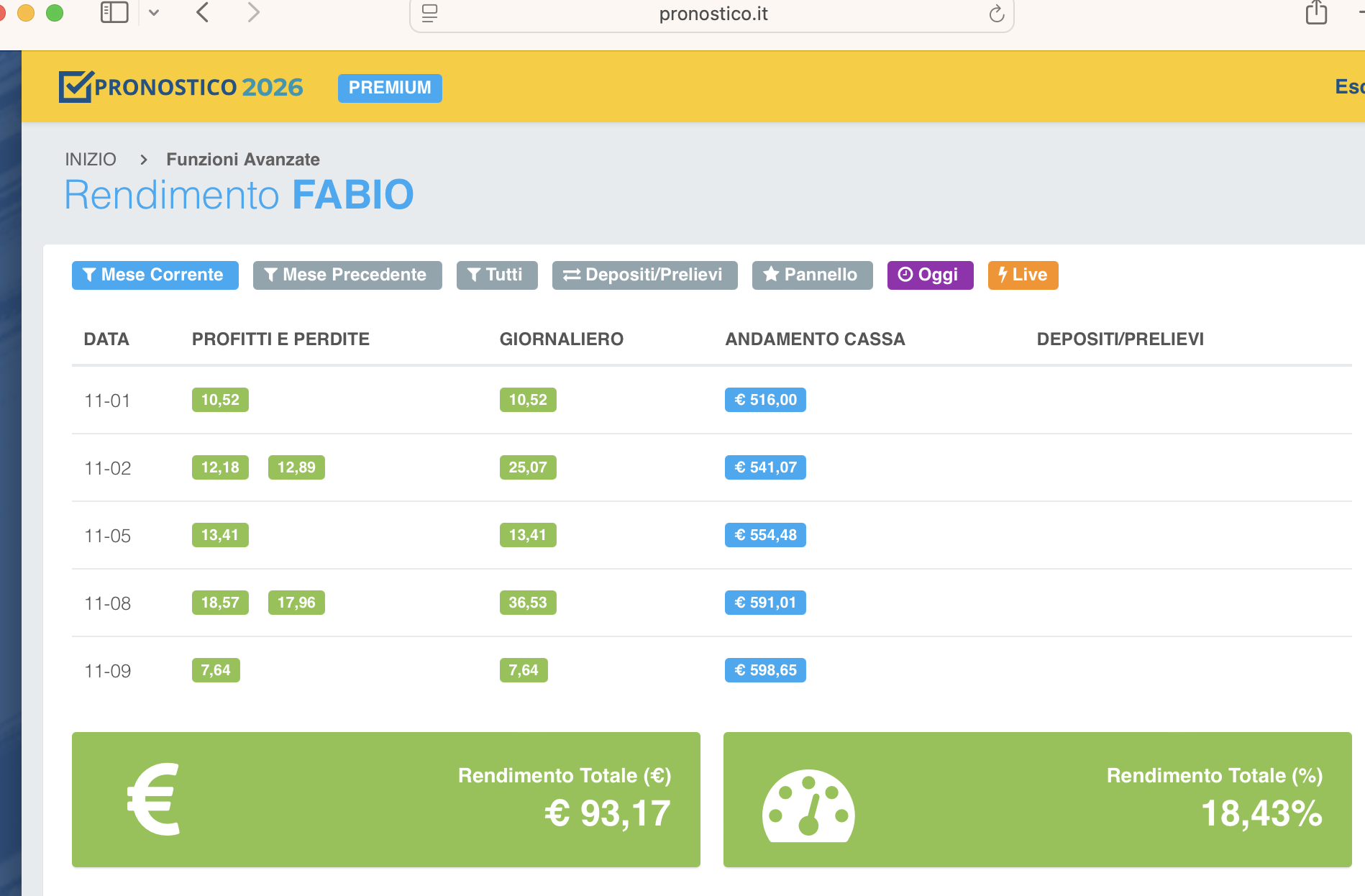Viewport: 1365px width, 896px height.
Task: Click the browser forward arrow
Action: pyautogui.click(x=253, y=12)
